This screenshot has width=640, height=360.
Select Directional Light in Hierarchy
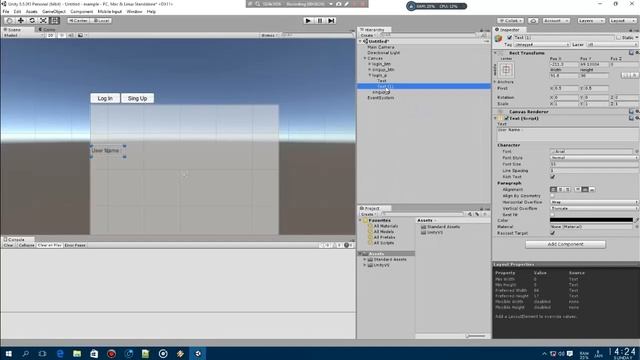(383, 53)
